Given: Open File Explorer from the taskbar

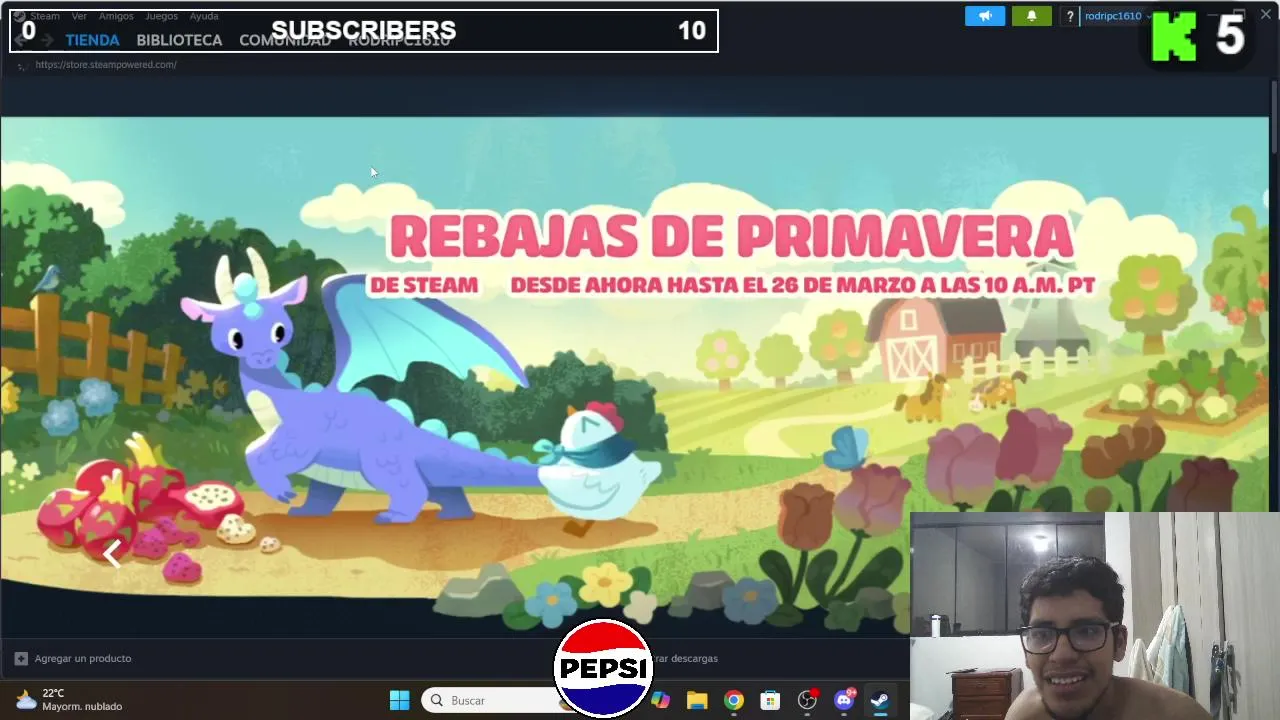Looking at the screenshot, I should (697, 700).
